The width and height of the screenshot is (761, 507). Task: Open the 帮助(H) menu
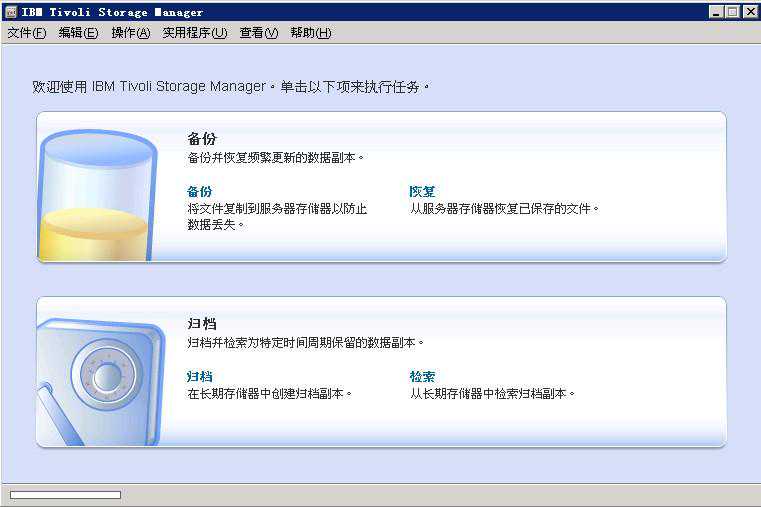pyautogui.click(x=310, y=33)
